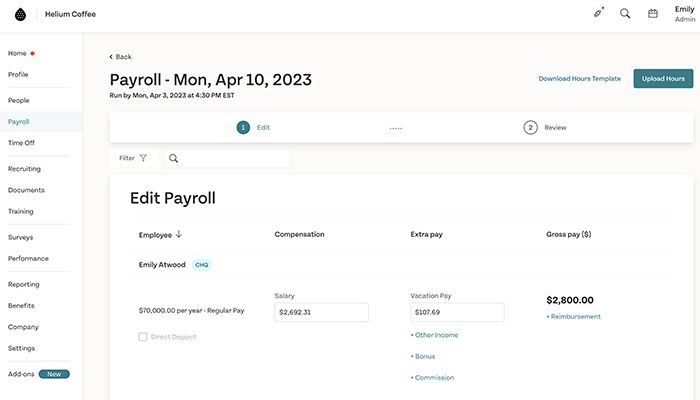Open Time Off in the sidebar
This screenshot has height=400, width=700.
(21, 143)
